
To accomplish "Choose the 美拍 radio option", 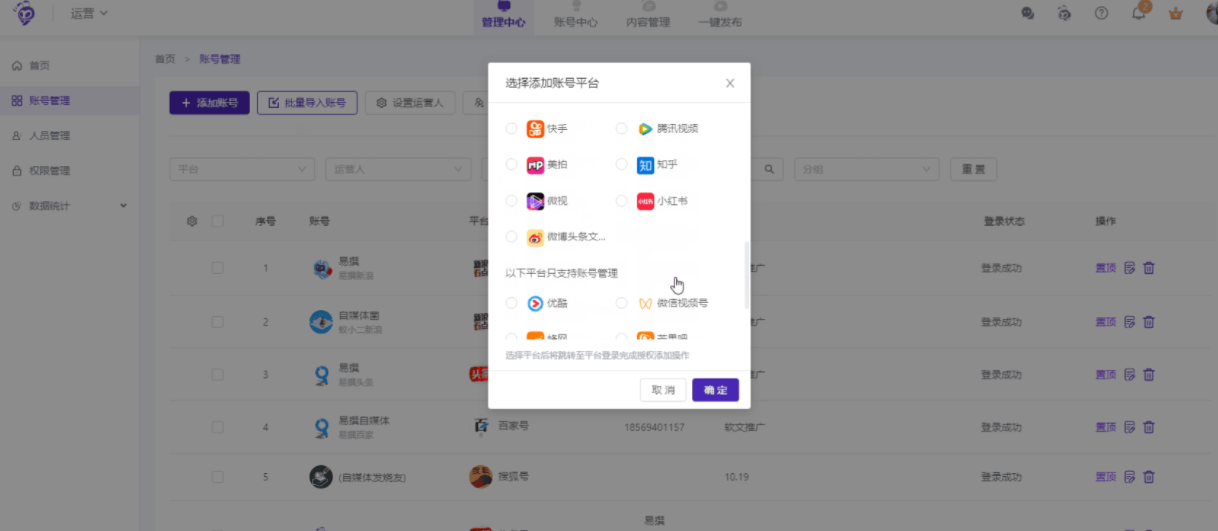I will (512, 164).
